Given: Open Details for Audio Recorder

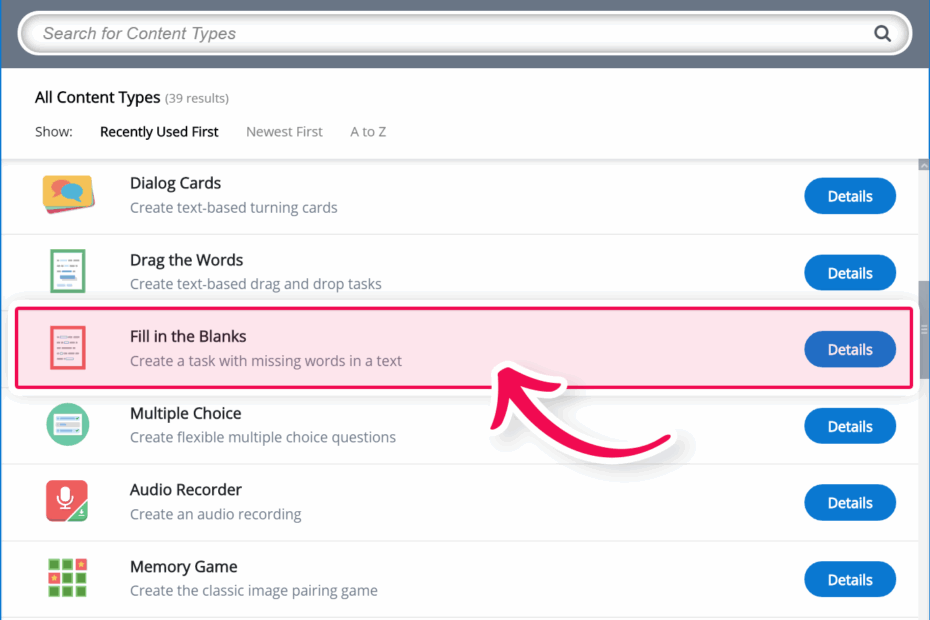Looking at the screenshot, I should click(x=850, y=503).
